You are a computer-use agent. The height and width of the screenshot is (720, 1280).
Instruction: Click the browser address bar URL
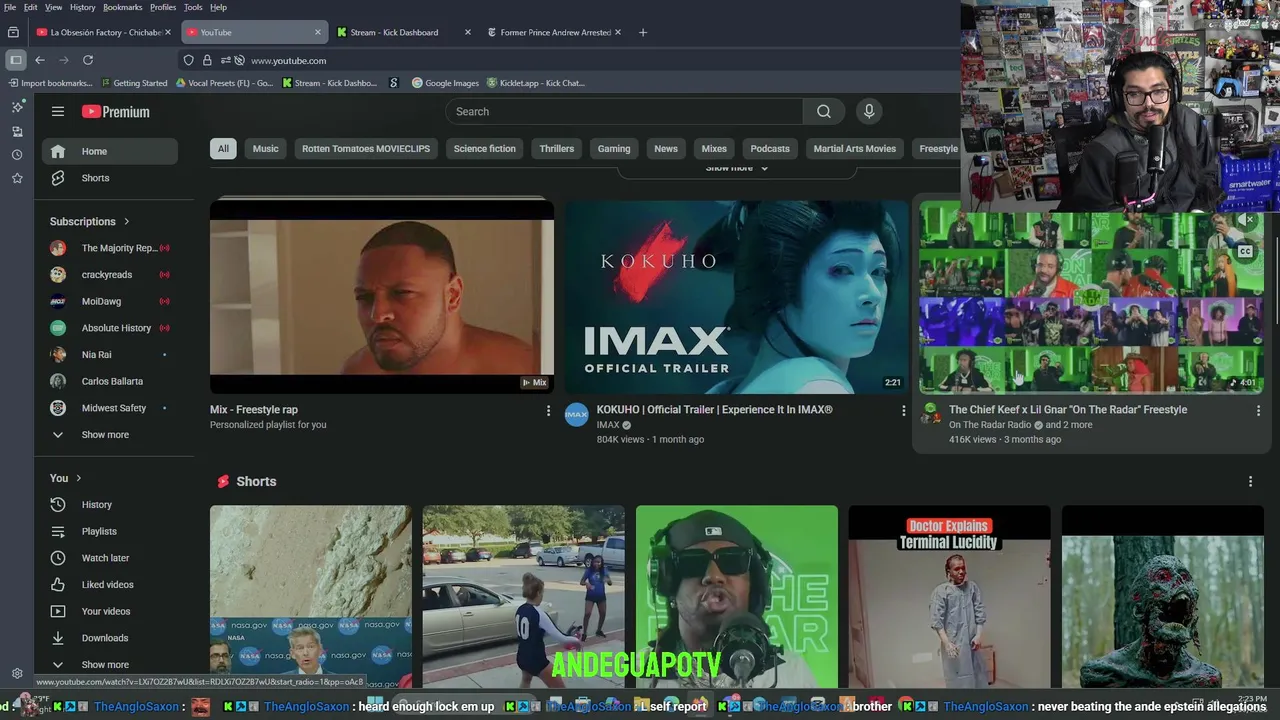click(288, 60)
